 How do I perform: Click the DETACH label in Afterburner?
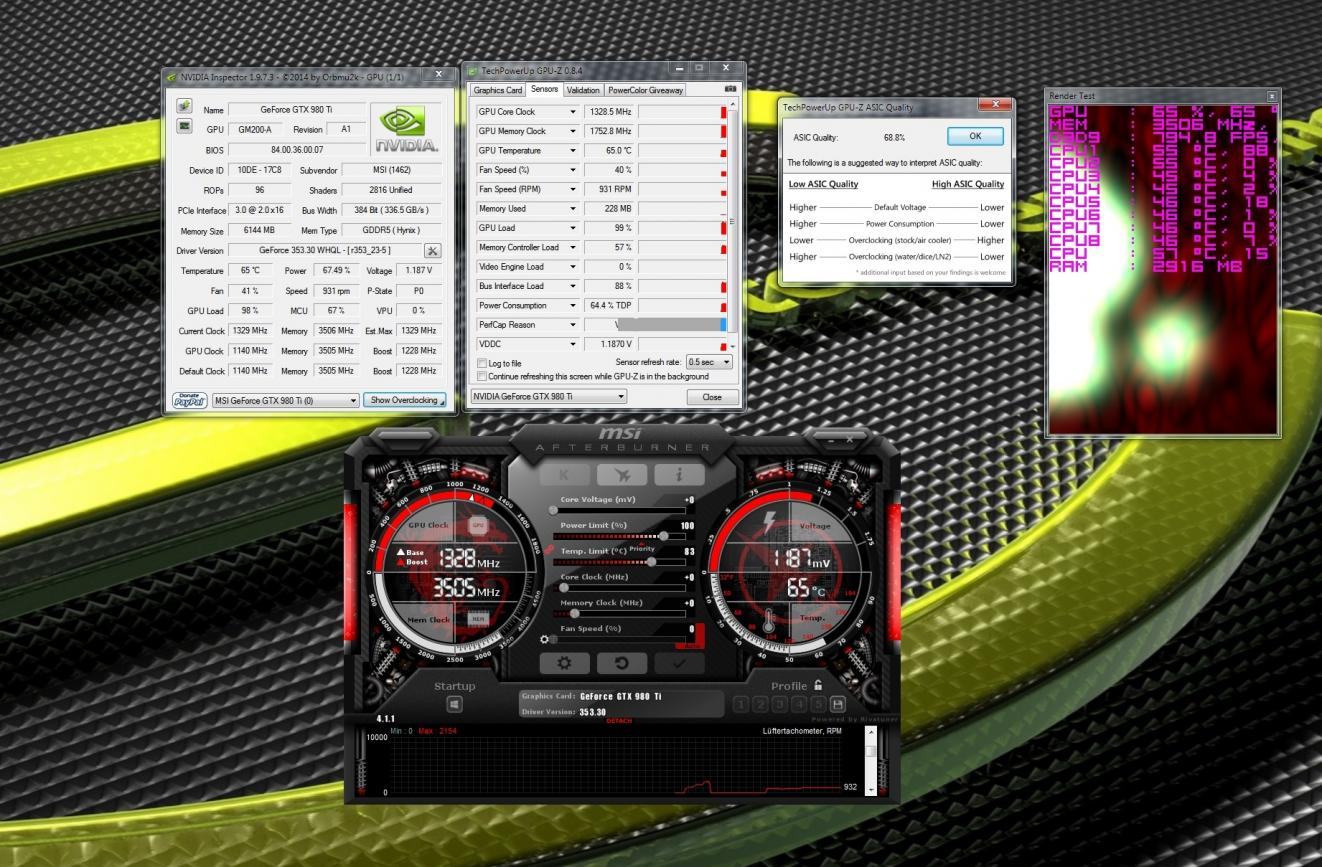click(x=620, y=721)
